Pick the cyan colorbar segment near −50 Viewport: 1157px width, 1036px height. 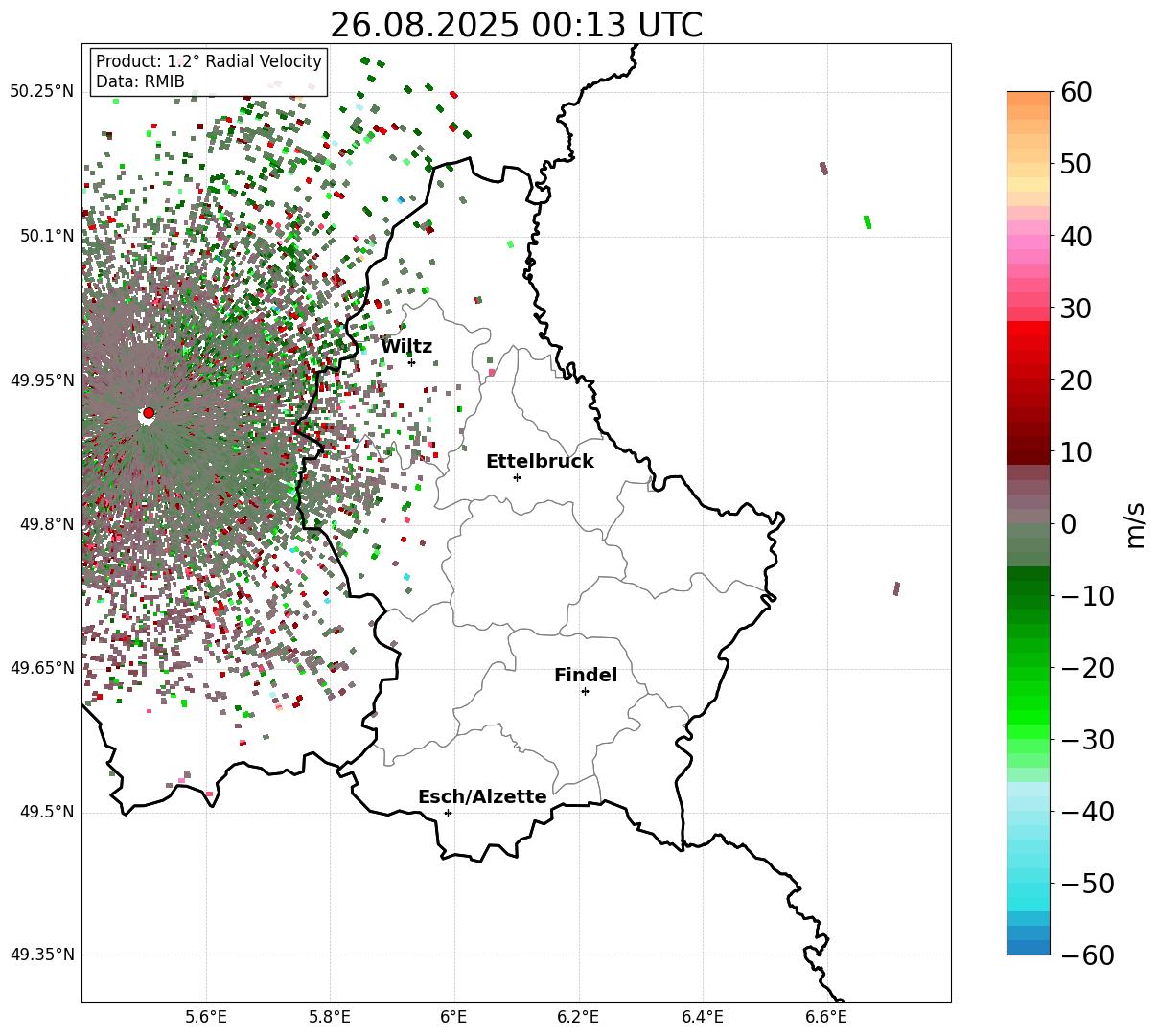(x=1029, y=889)
